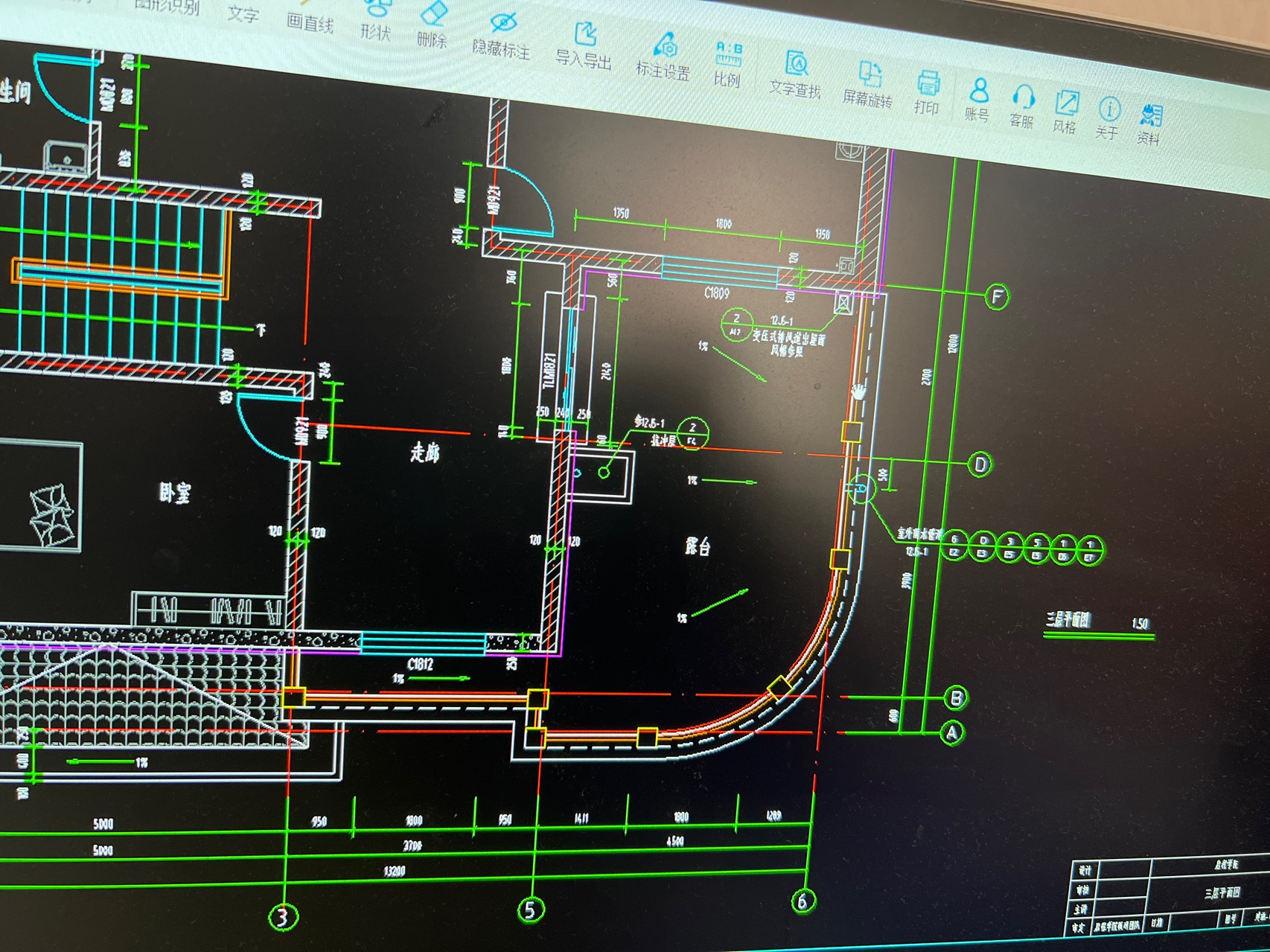This screenshot has width=1270, height=952.
Task: Click the 删除 label in the toolbar
Action: point(432,39)
